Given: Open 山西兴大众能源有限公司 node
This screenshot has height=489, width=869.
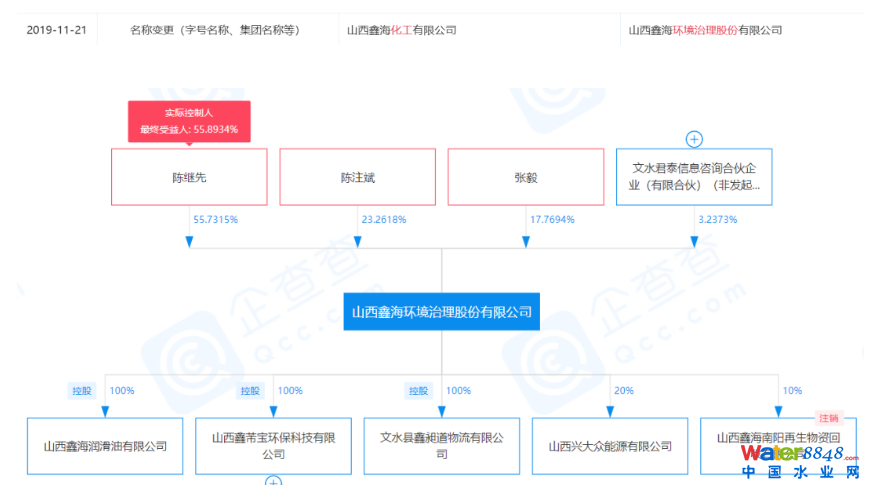Looking at the screenshot, I should pos(610,446).
